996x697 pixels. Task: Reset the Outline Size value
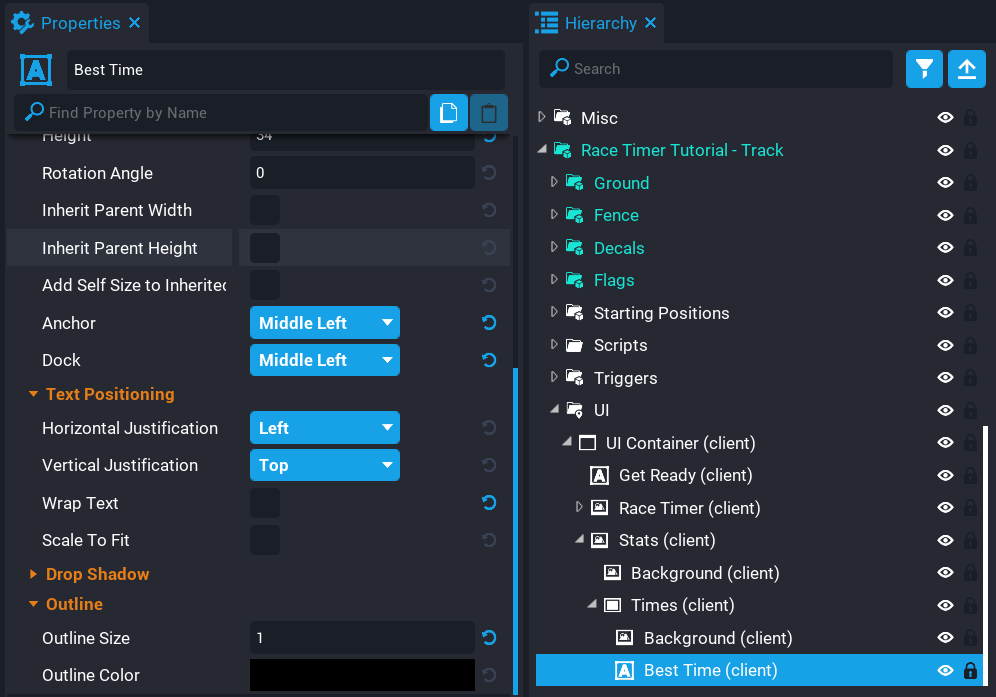(489, 638)
